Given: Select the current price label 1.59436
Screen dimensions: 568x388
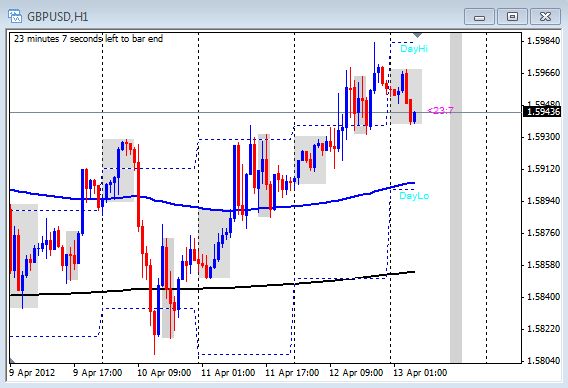Looking at the screenshot, I should point(543,112).
